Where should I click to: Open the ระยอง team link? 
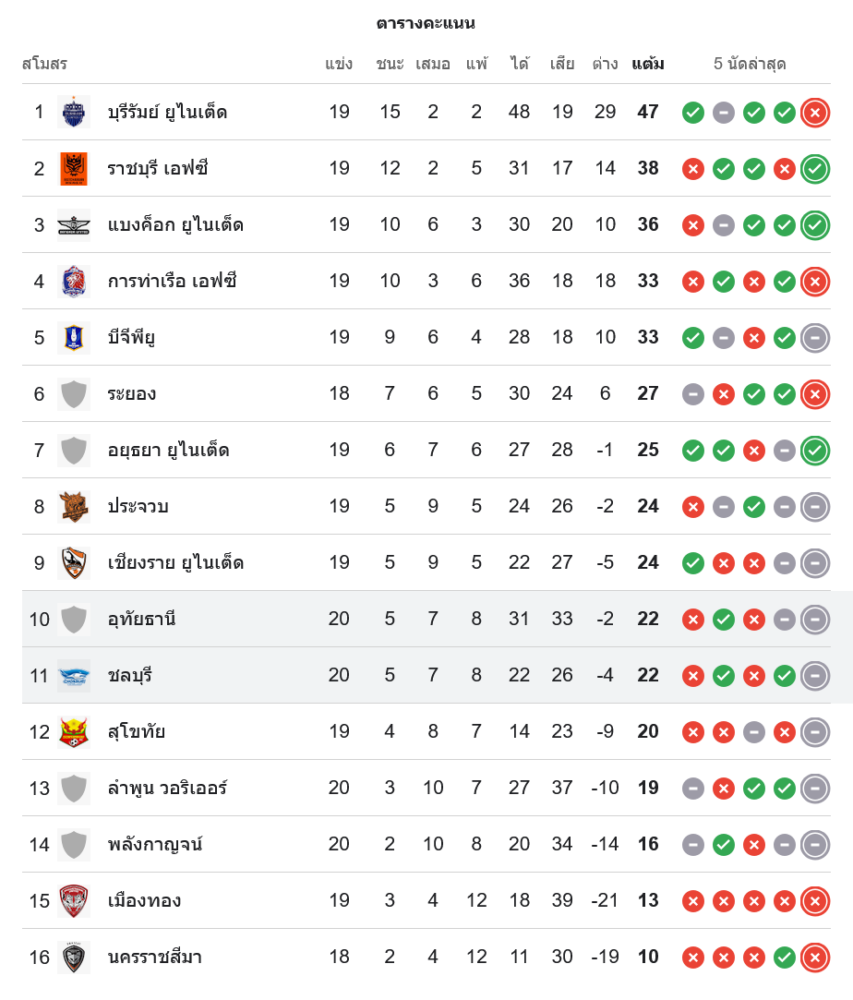tap(132, 394)
